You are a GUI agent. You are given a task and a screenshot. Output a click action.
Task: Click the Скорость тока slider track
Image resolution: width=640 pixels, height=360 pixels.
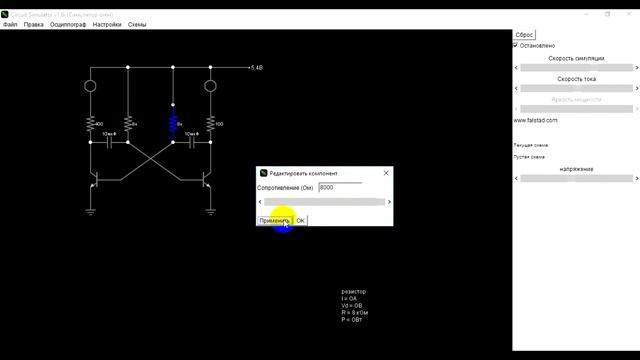click(576, 88)
